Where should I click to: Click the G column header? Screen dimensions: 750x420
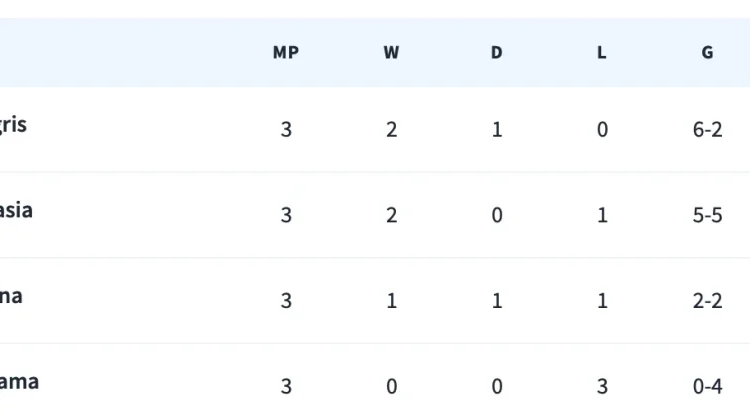(x=707, y=52)
